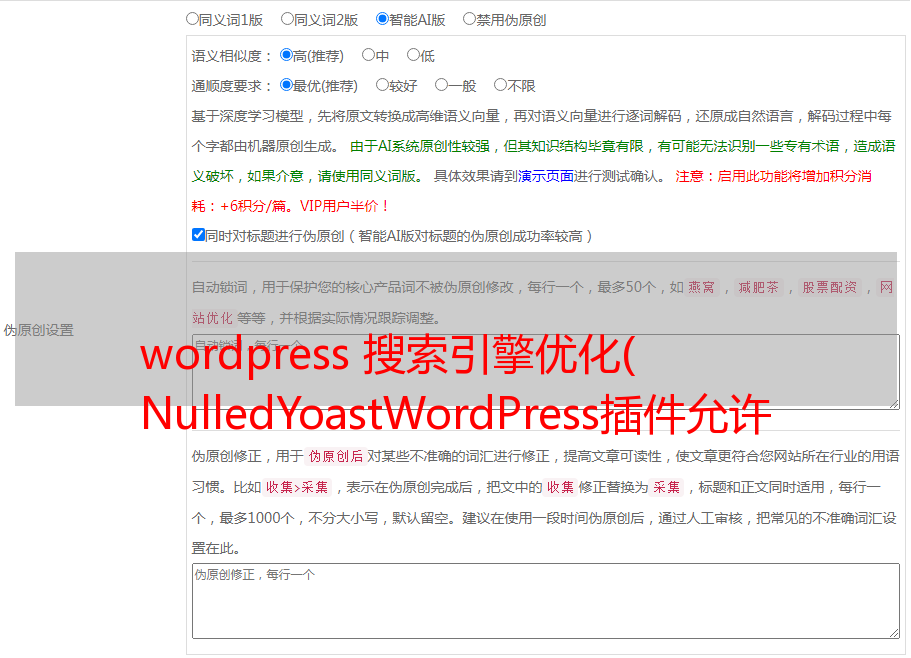Click the 燕窝 example keyword

[701, 287]
